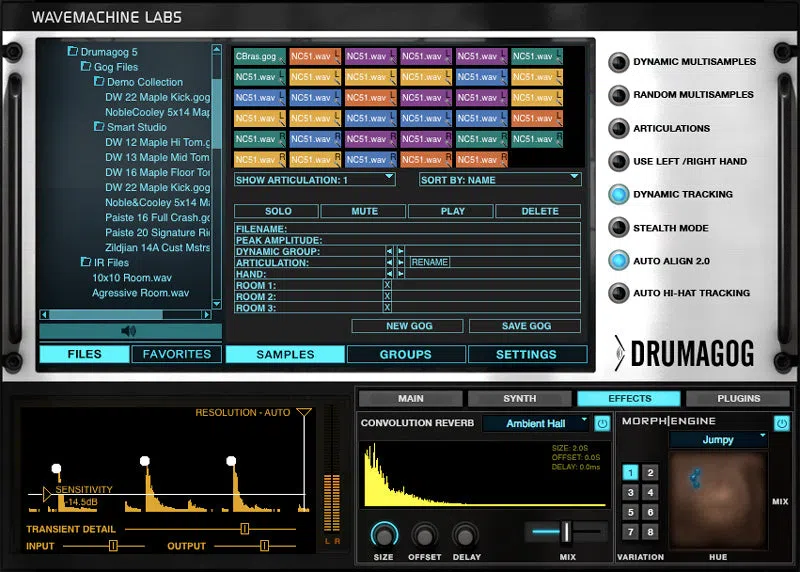Turn on Stealth Mode

point(619,228)
